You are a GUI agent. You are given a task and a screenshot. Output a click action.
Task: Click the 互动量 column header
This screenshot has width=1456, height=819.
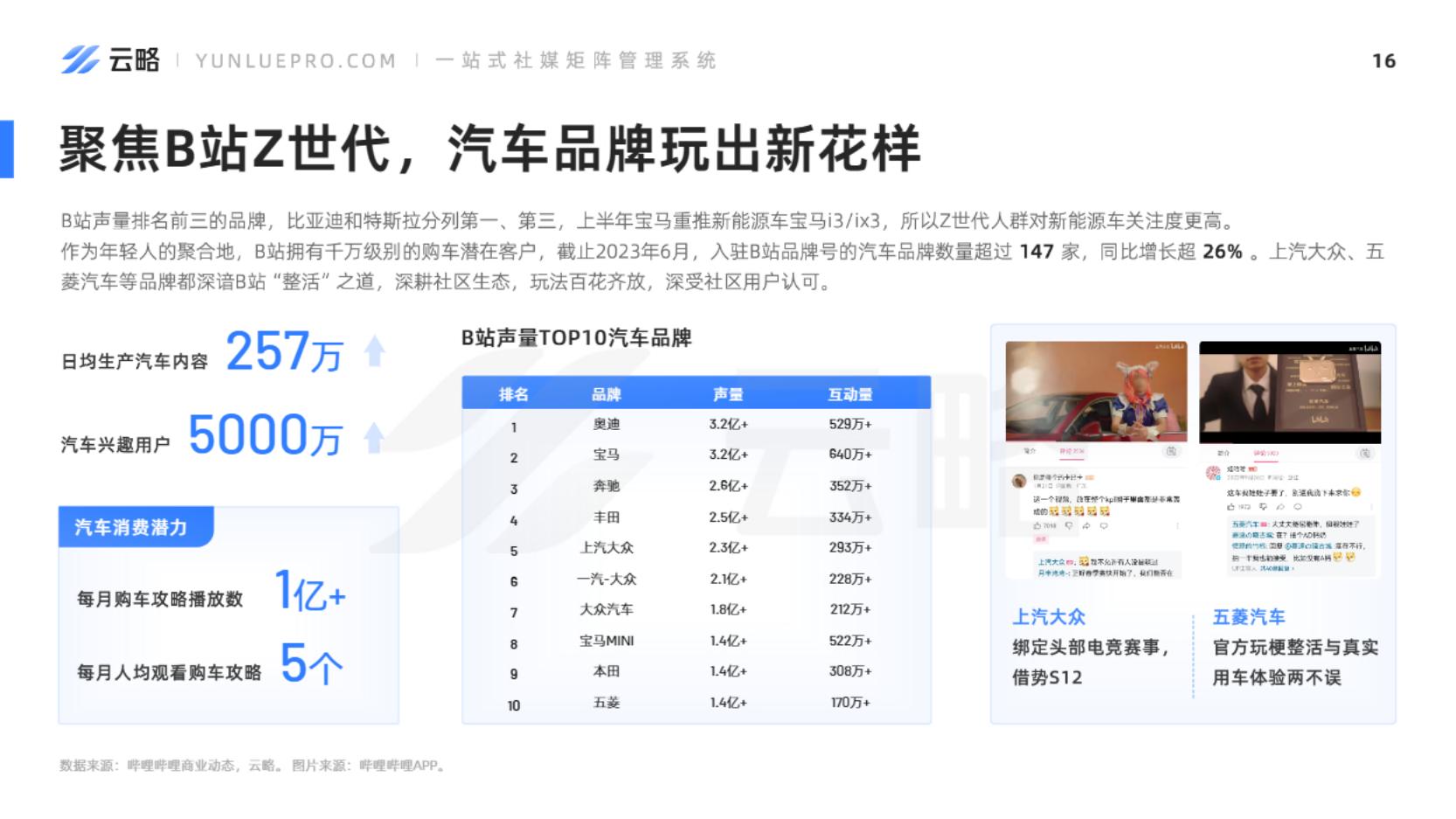[849, 394]
